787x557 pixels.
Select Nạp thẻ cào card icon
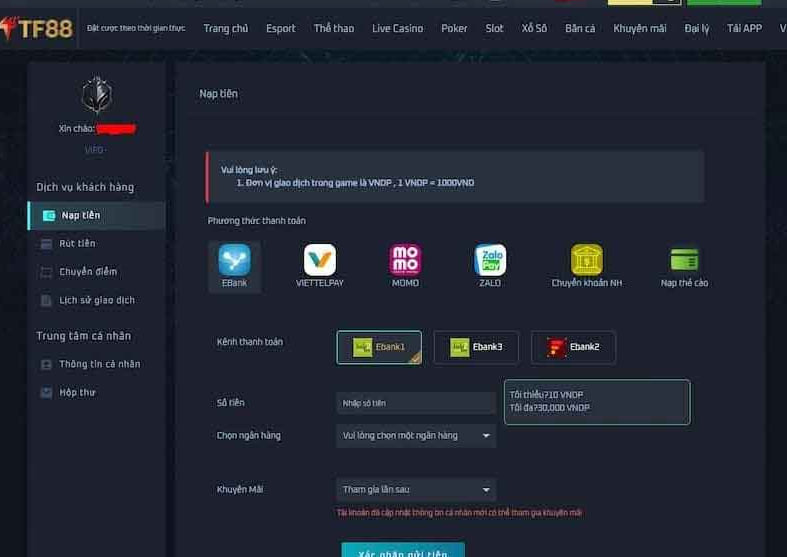[x=684, y=260]
